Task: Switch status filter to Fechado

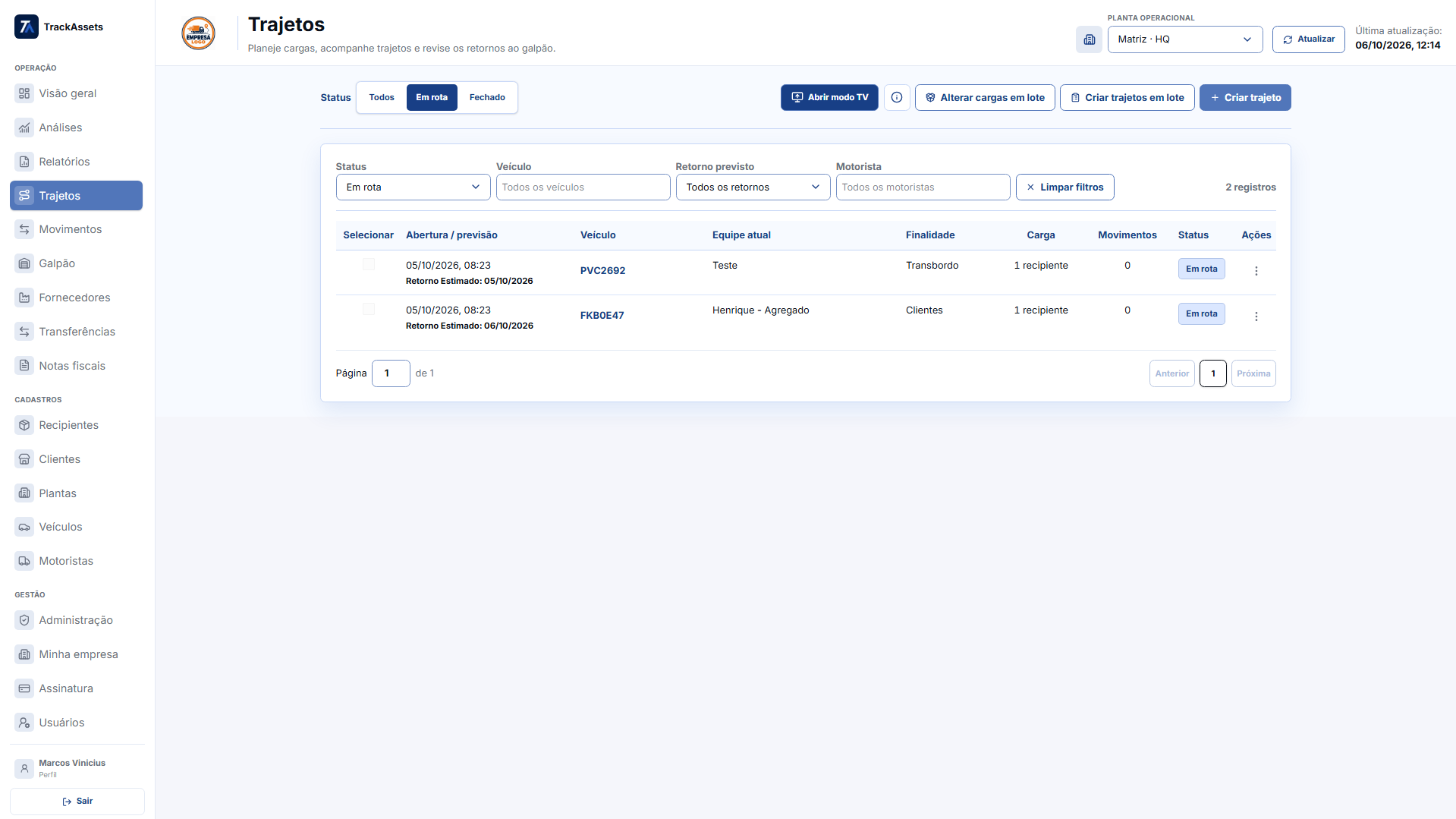Action: coord(487,97)
